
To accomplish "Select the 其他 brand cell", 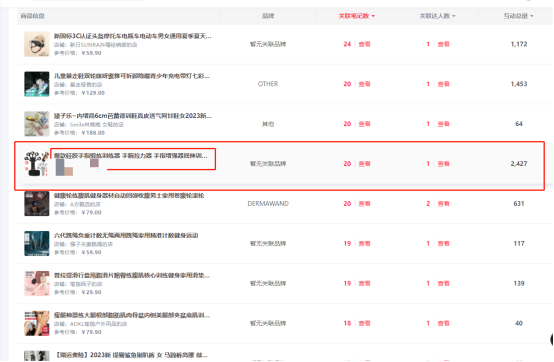I will tap(268, 124).
